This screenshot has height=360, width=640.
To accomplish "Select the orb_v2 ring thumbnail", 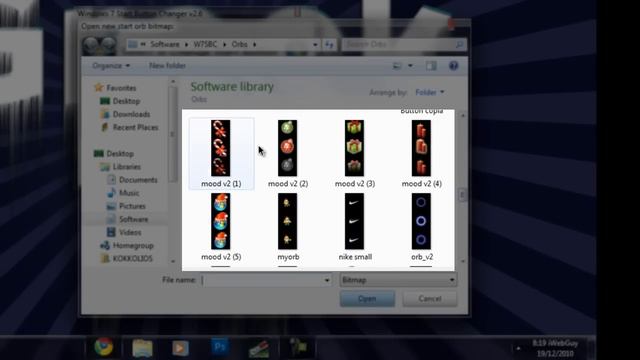I will point(421,221).
